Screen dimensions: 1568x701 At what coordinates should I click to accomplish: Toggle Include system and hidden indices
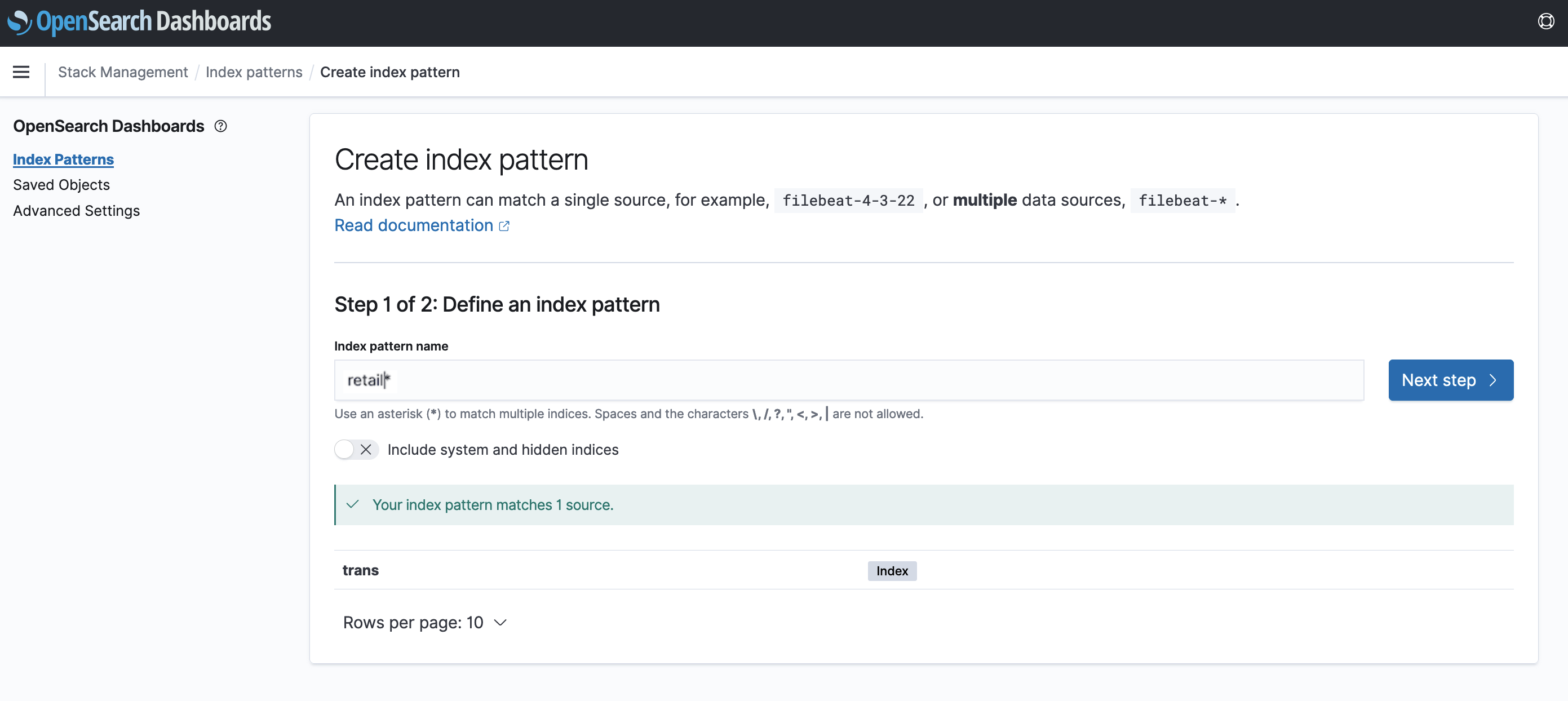click(356, 450)
